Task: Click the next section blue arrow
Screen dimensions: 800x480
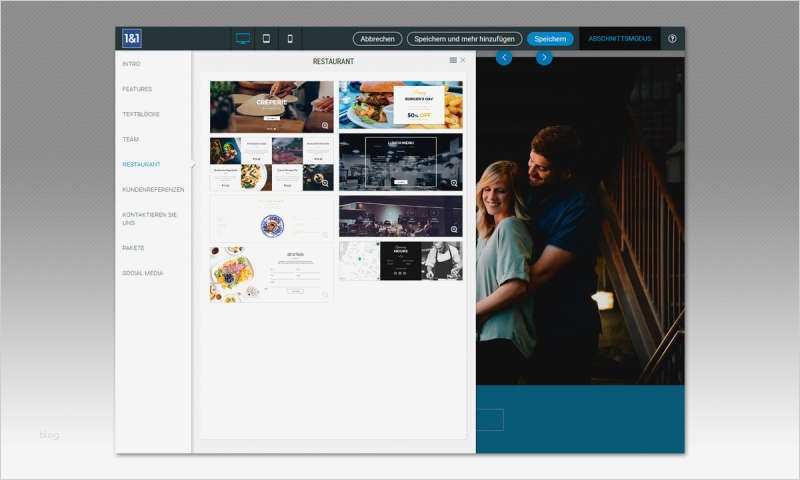Action: [x=544, y=57]
